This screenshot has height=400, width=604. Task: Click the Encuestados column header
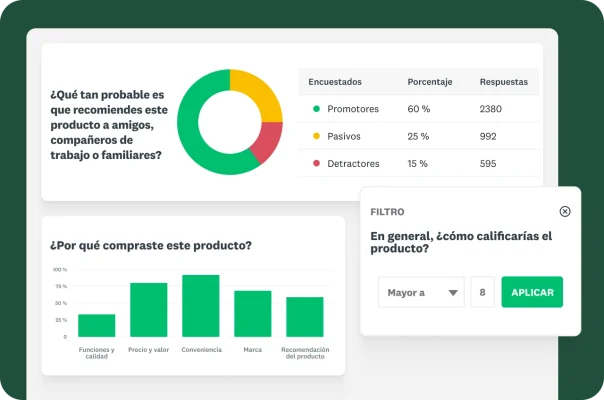click(x=335, y=82)
